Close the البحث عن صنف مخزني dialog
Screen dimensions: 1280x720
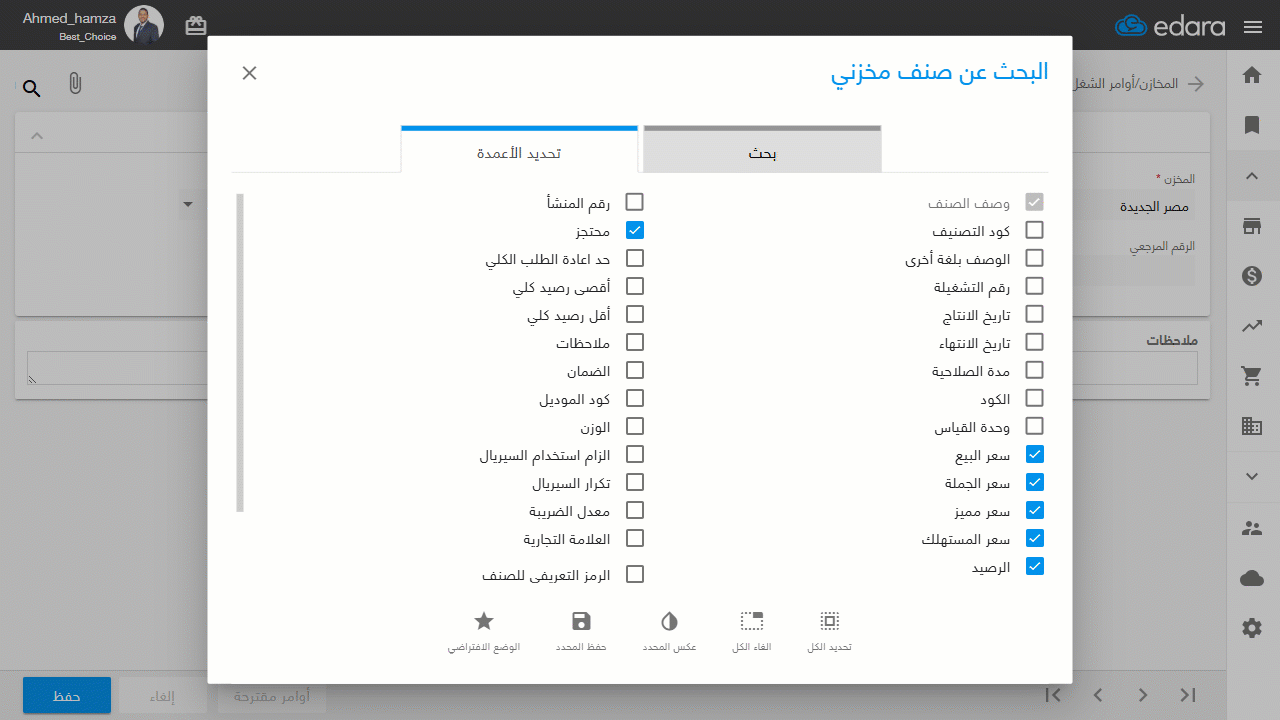[x=250, y=72]
